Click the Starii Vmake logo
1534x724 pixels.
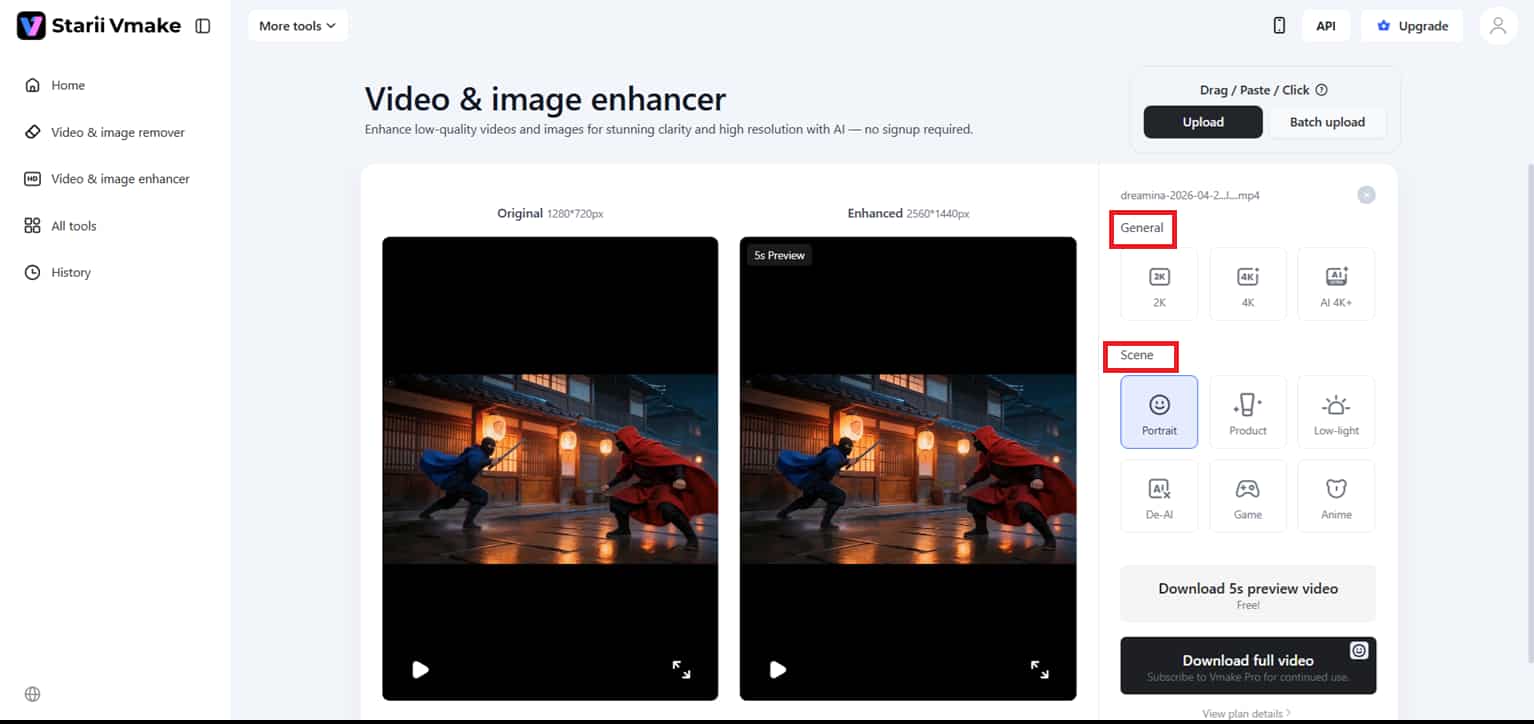tap(99, 26)
